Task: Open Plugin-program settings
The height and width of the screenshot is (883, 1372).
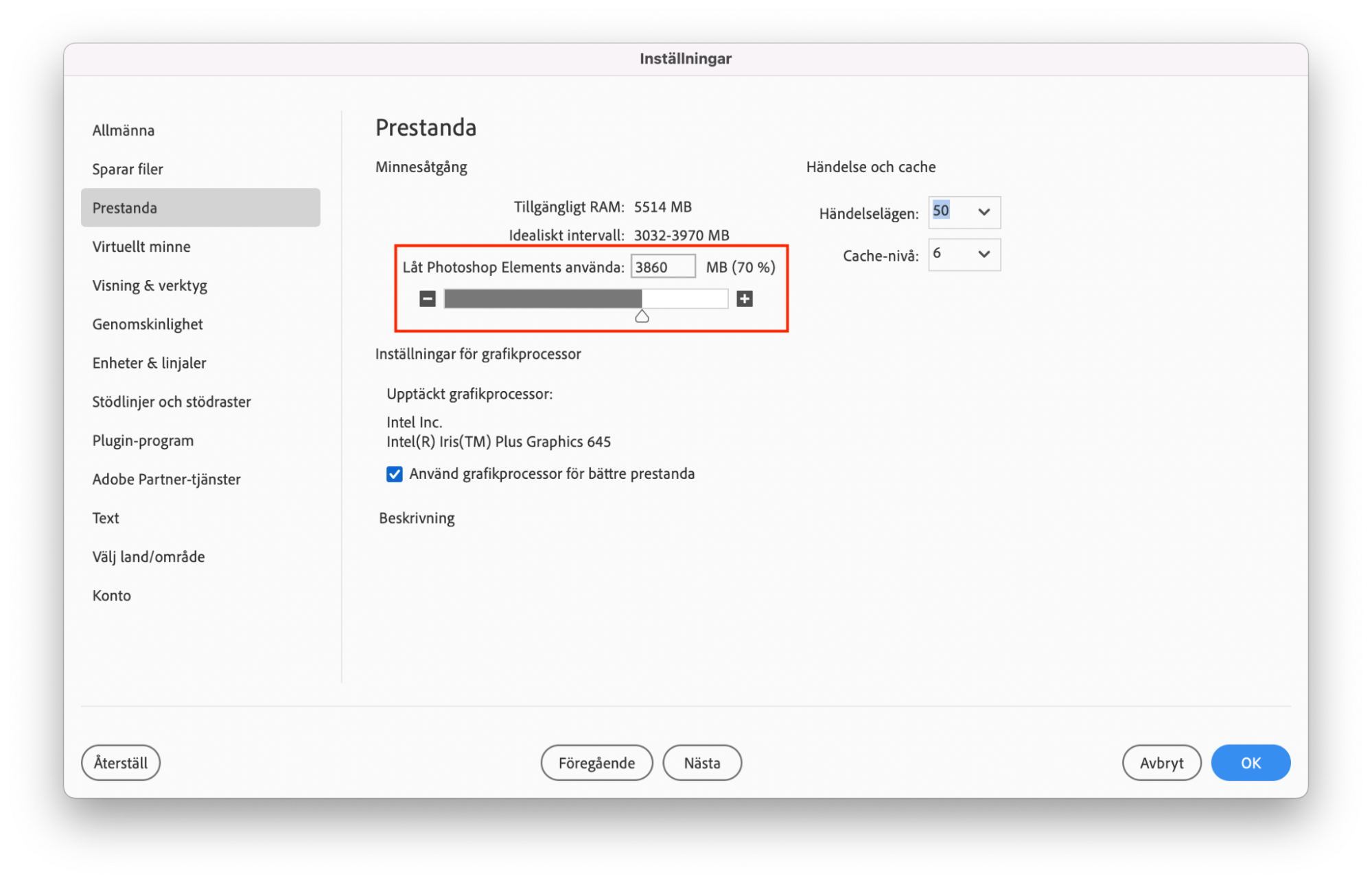Action: (200, 440)
